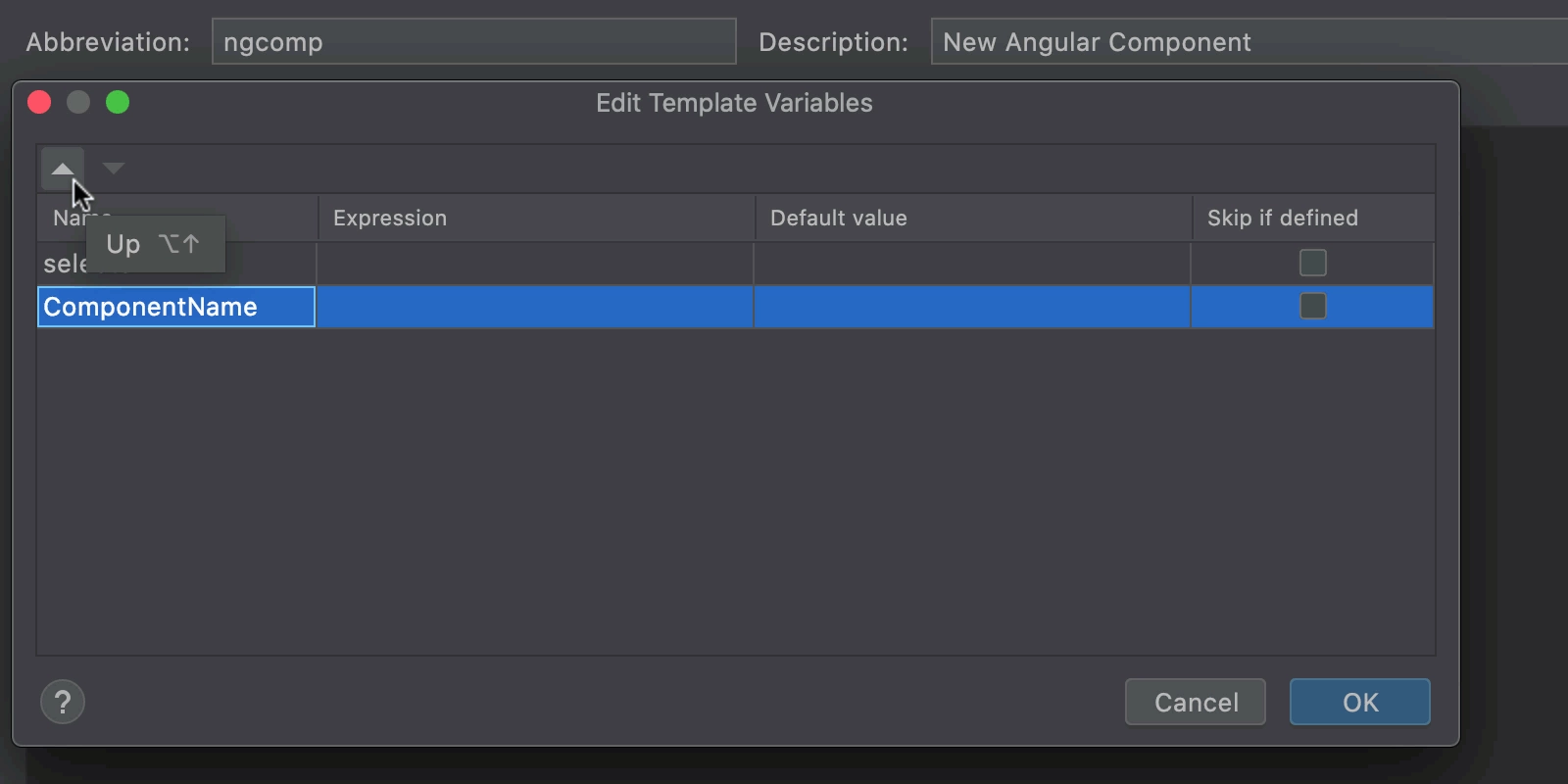Focus the Description field New Angular Component
Screen dimensions: 1568x784
pos(1249,41)
